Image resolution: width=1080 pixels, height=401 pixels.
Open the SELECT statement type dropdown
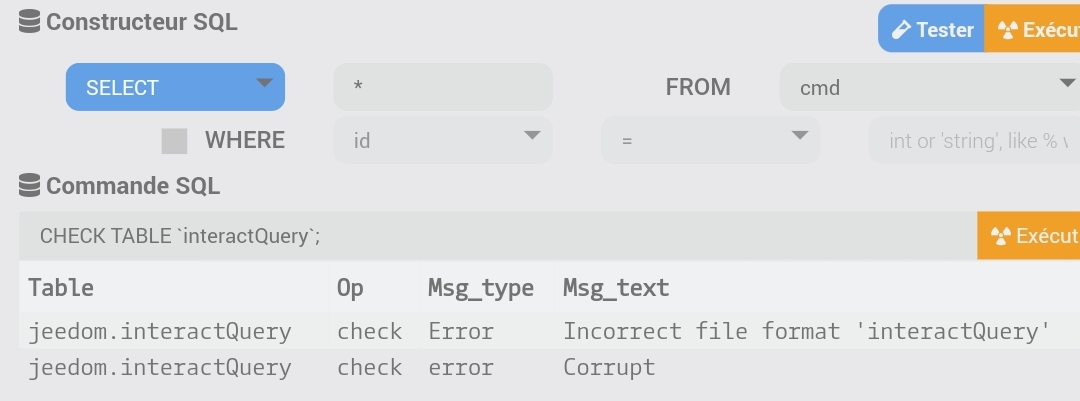pyautogui.click(x=175, y=87)
